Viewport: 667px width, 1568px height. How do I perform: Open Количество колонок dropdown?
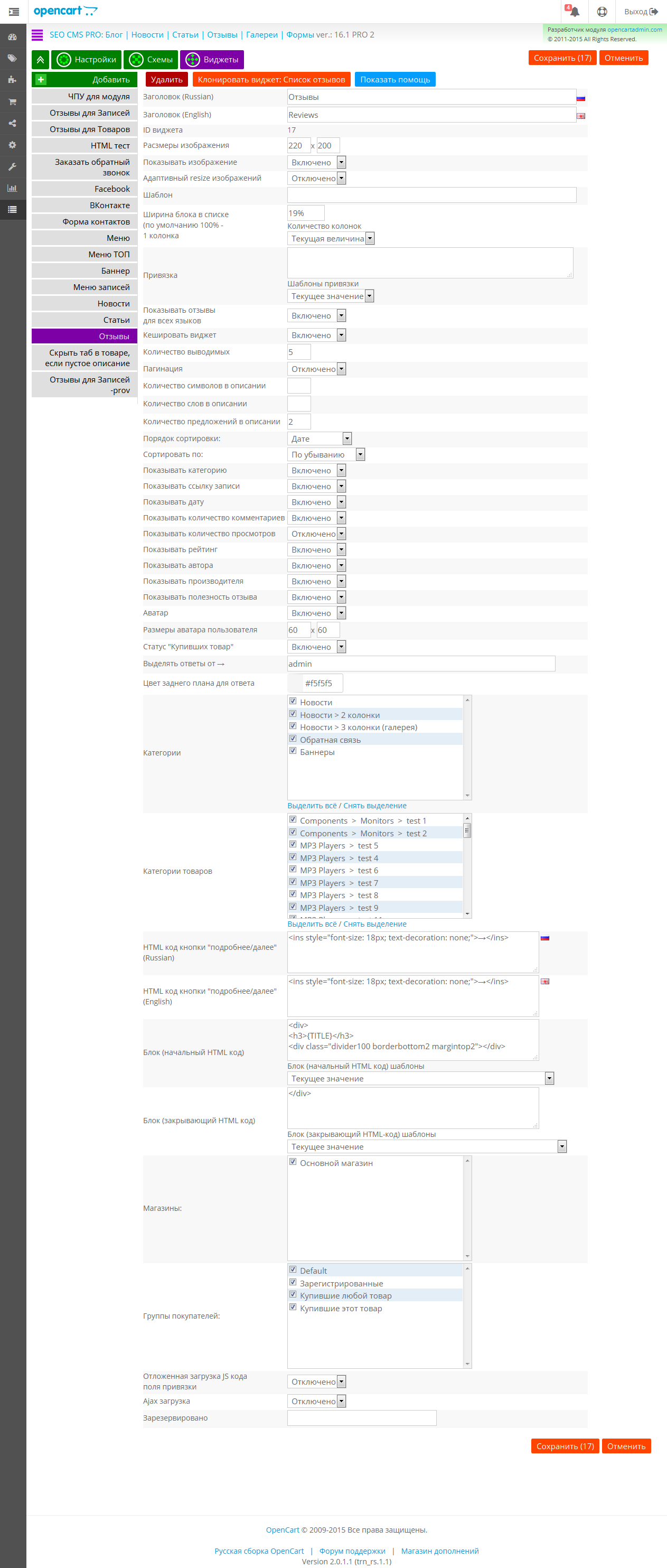331,239
